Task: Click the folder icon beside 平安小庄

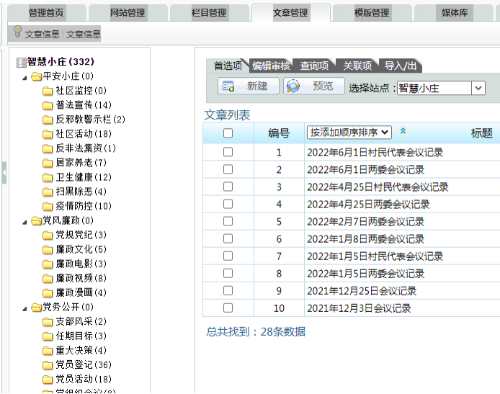Action: 36,77
